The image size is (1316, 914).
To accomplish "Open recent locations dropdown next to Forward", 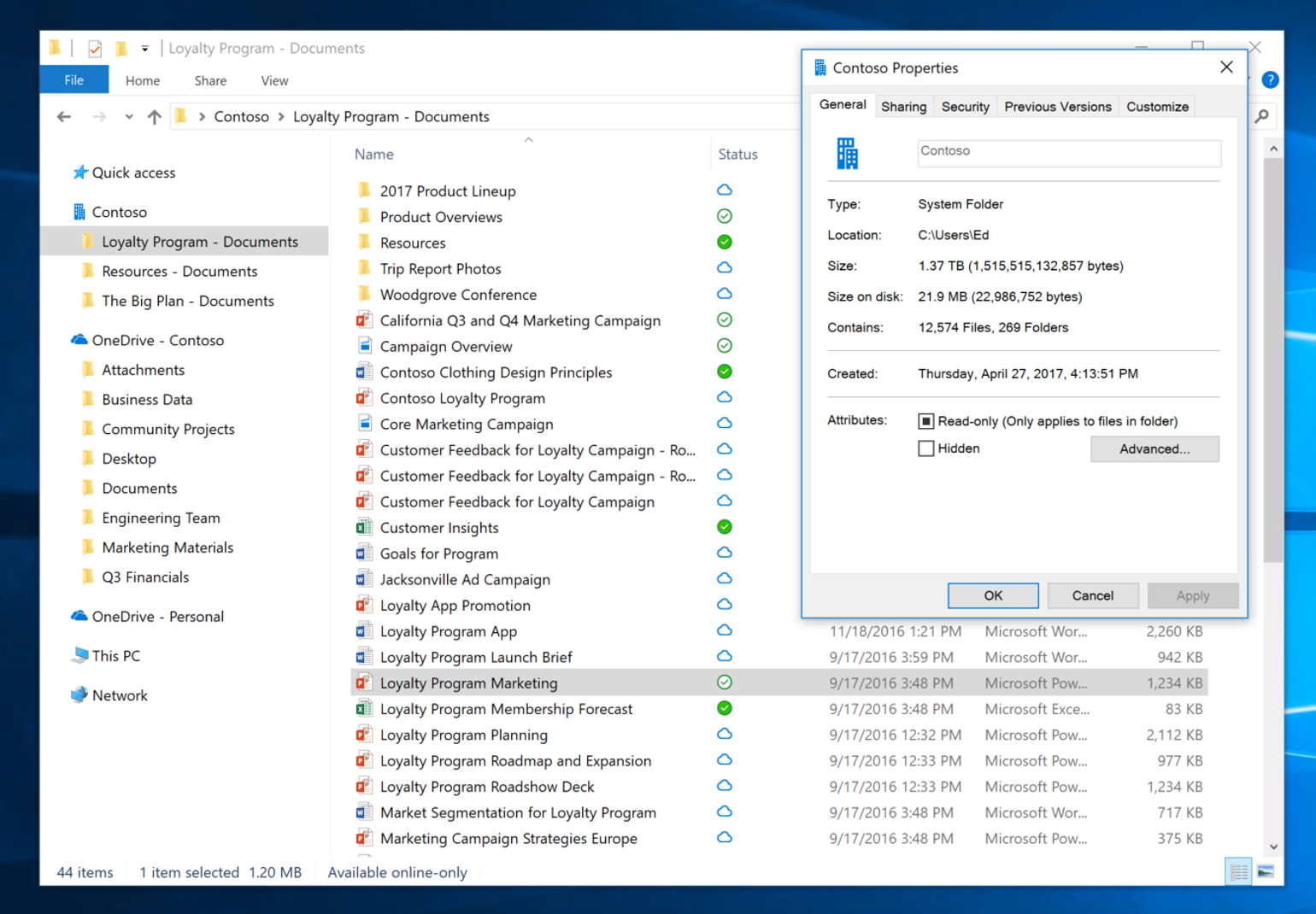I will pos(128,117).
